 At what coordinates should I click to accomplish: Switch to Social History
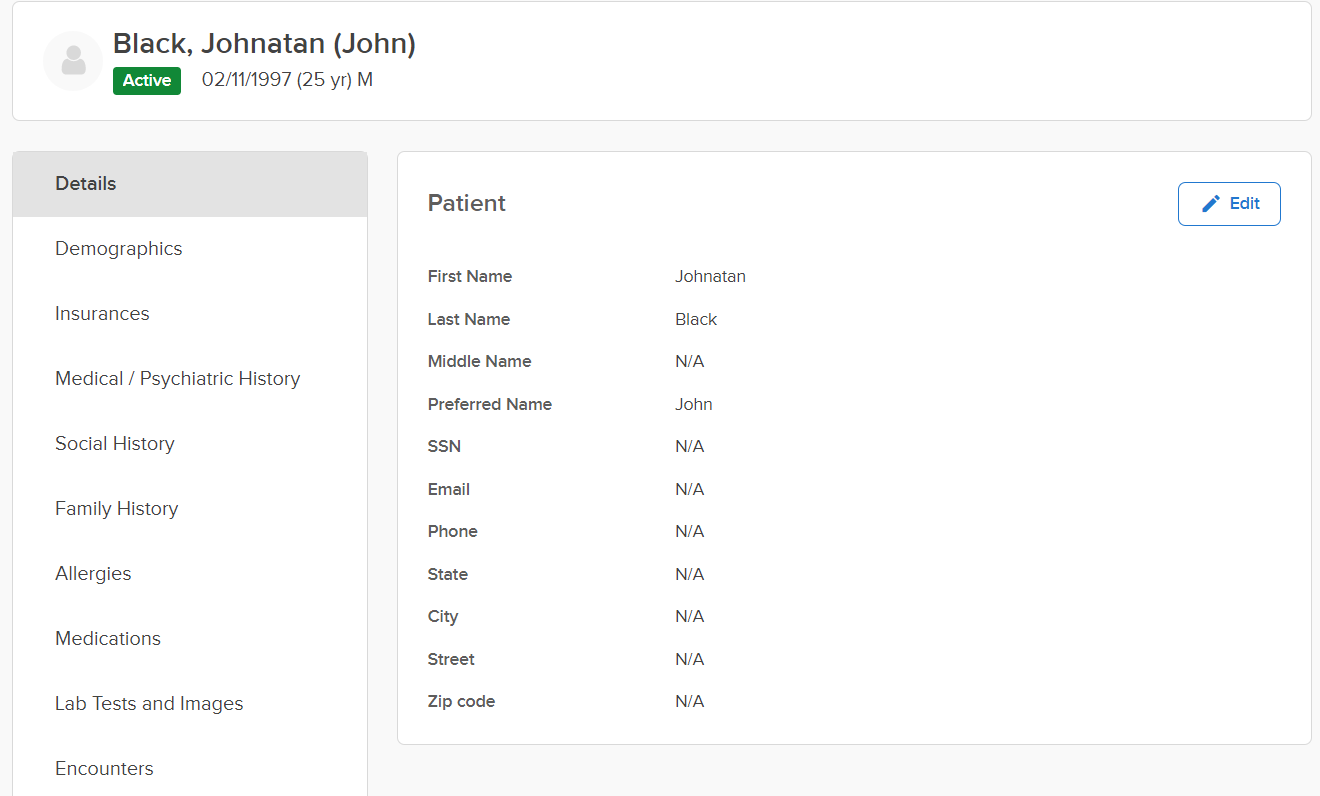coord(115,444)
